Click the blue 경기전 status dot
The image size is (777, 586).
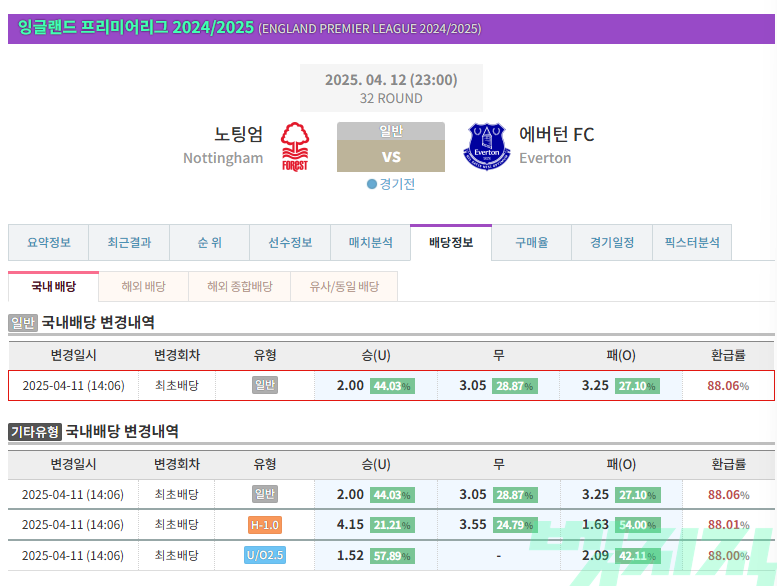coord(372,184)
